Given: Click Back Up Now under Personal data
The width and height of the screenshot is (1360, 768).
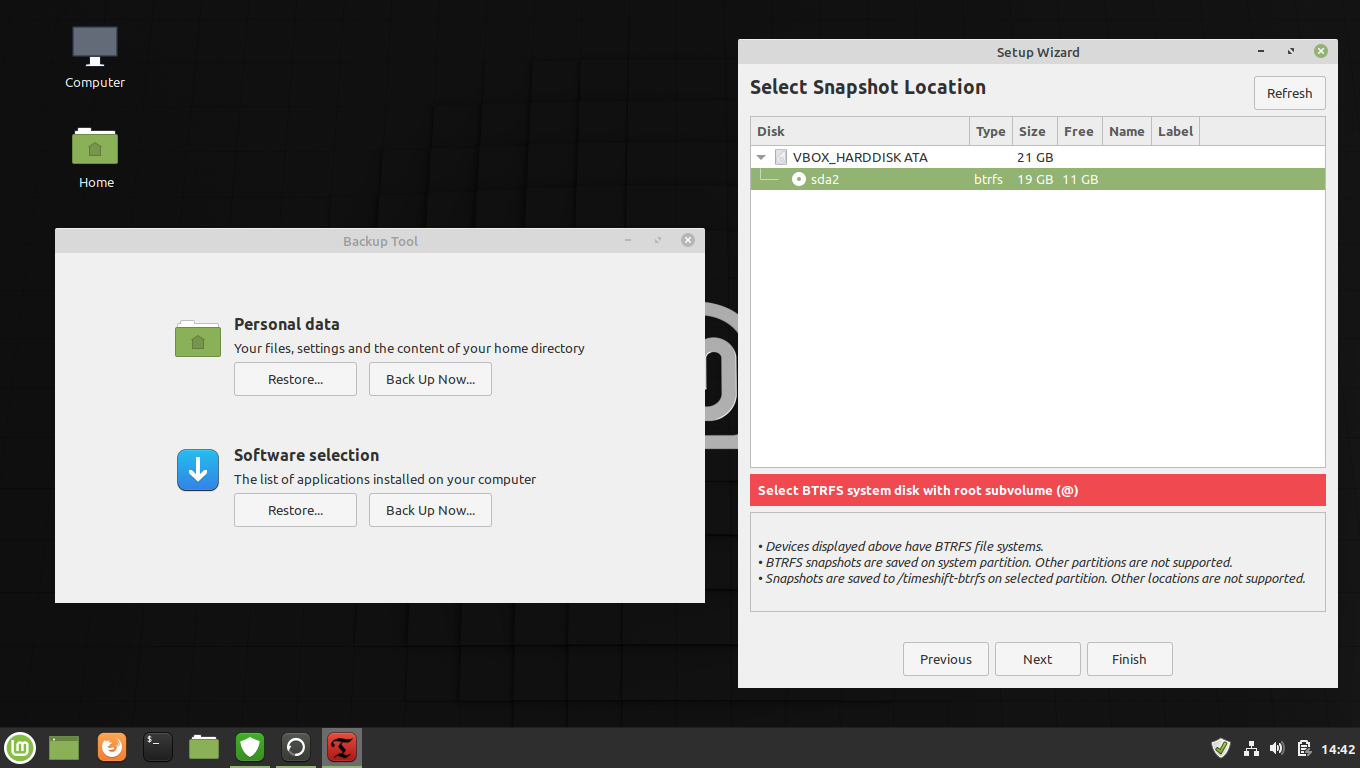Looking at the screenshot, I should 430,379.
